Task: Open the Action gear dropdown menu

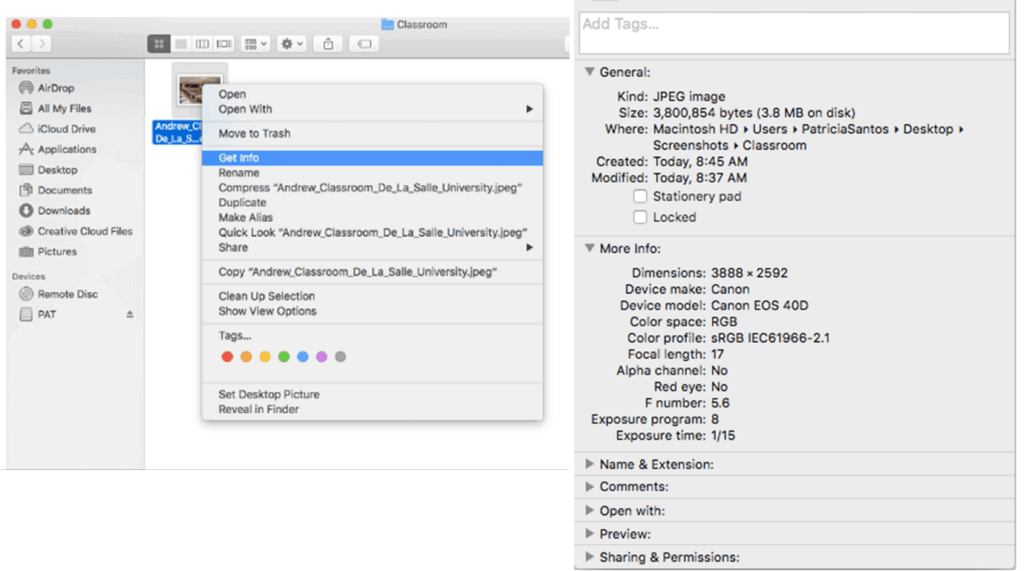Action: click(x=292, y=44)
